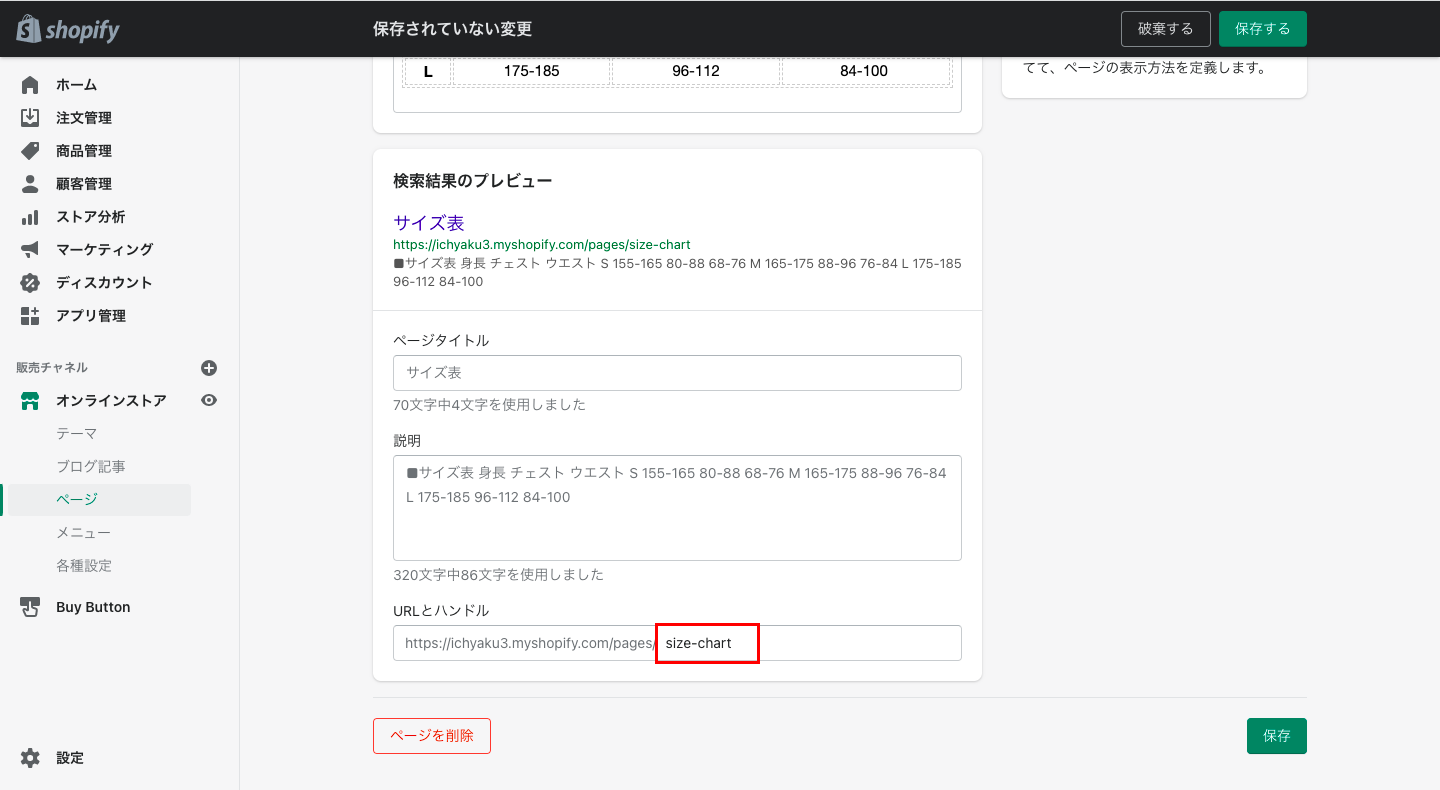Screen dimensions: 1440x790
Task: Open ストア分析 in the sidebar
Action: point(91,217)
